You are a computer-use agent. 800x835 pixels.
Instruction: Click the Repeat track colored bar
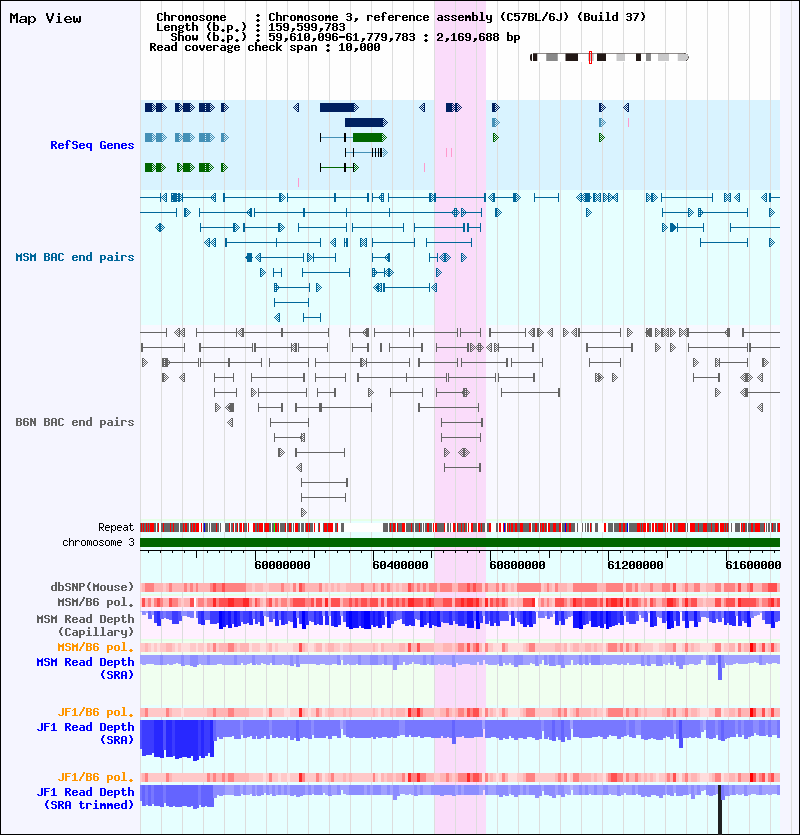(460, 528)
